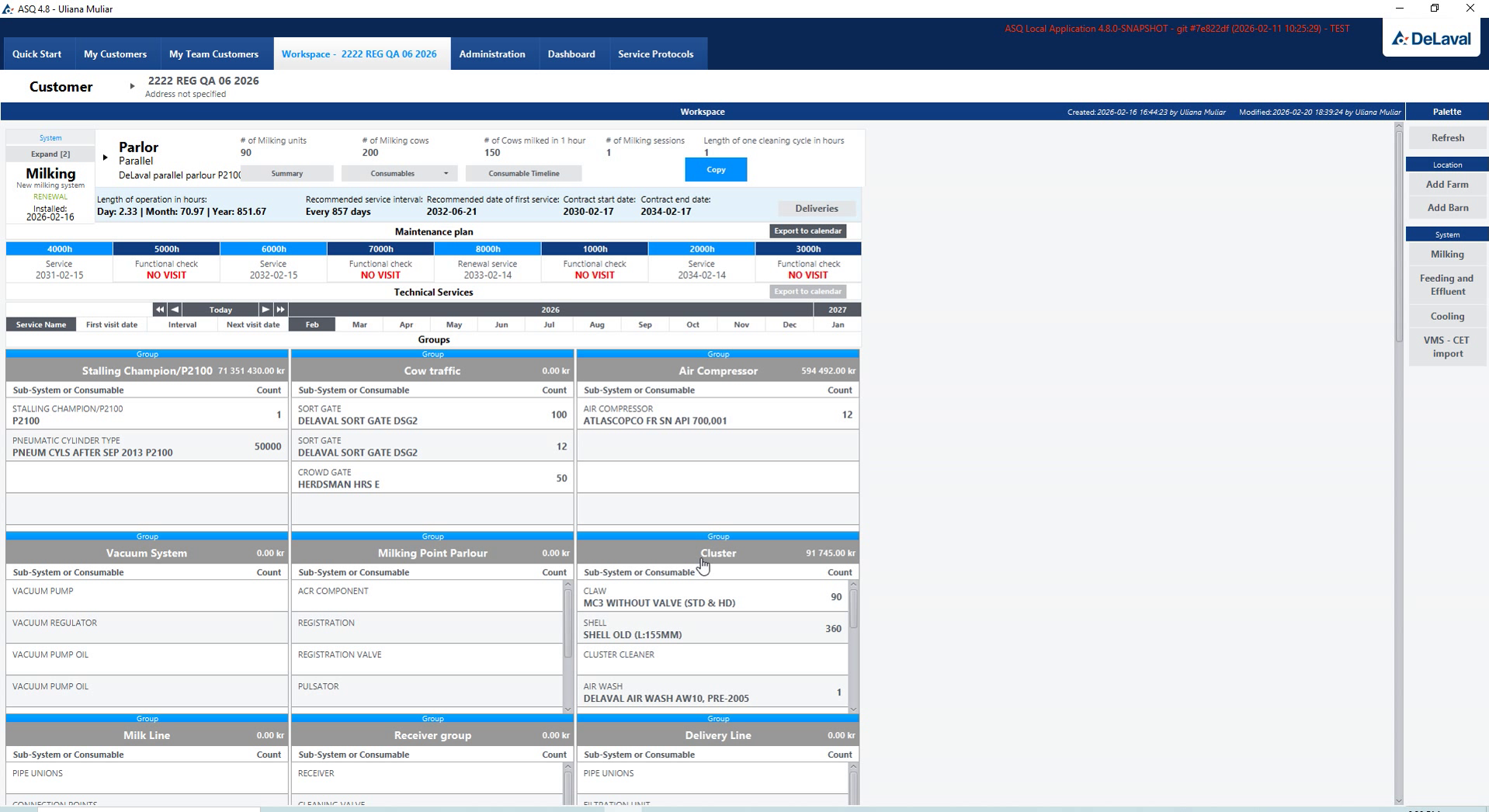The height and width of the screenshot is (812, 1489).
Task: Open the Deliveries button
Action: click(x=817, y=208)
